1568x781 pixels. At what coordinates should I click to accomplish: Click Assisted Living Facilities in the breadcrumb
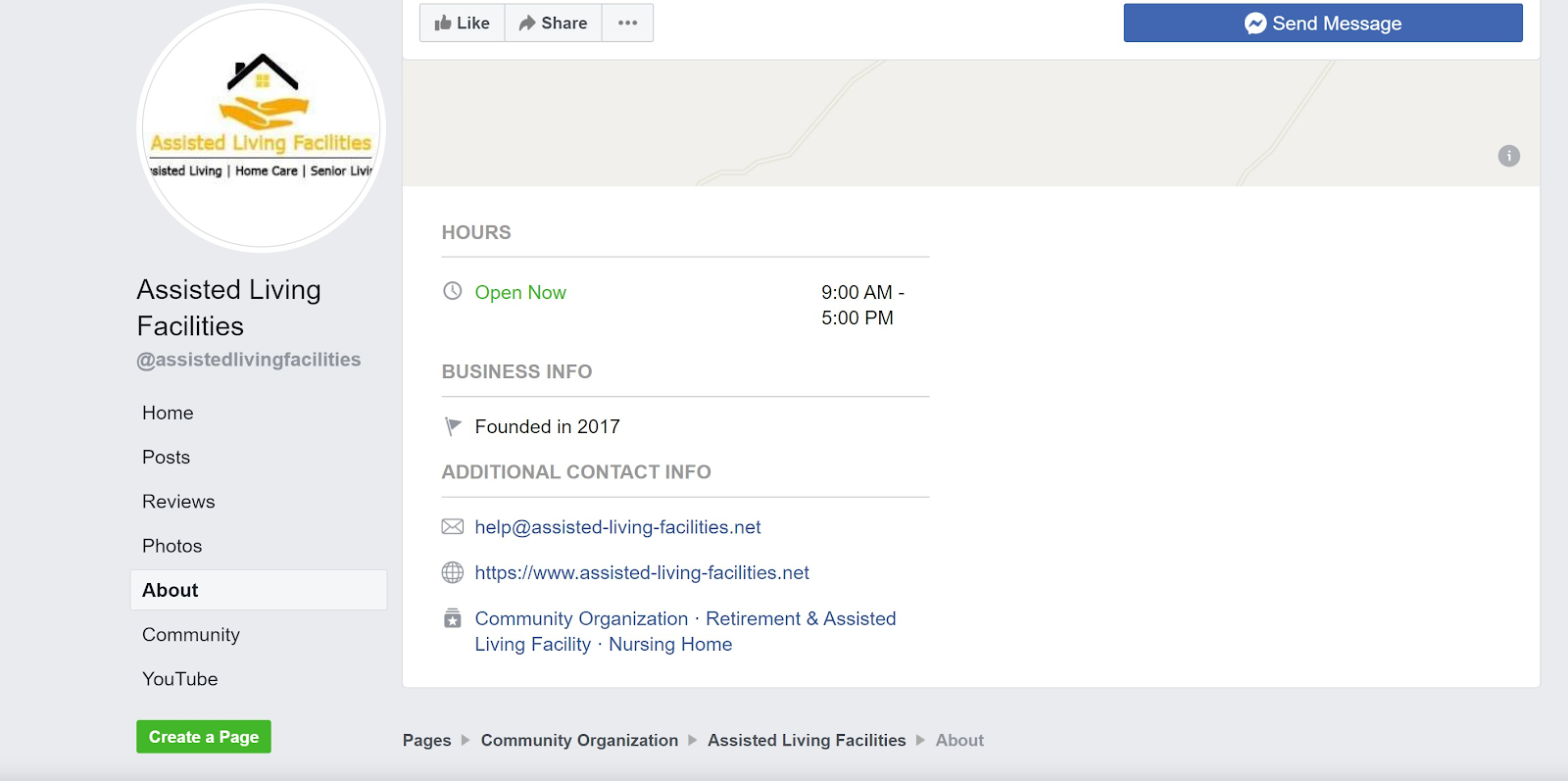[x=807, y=740]
